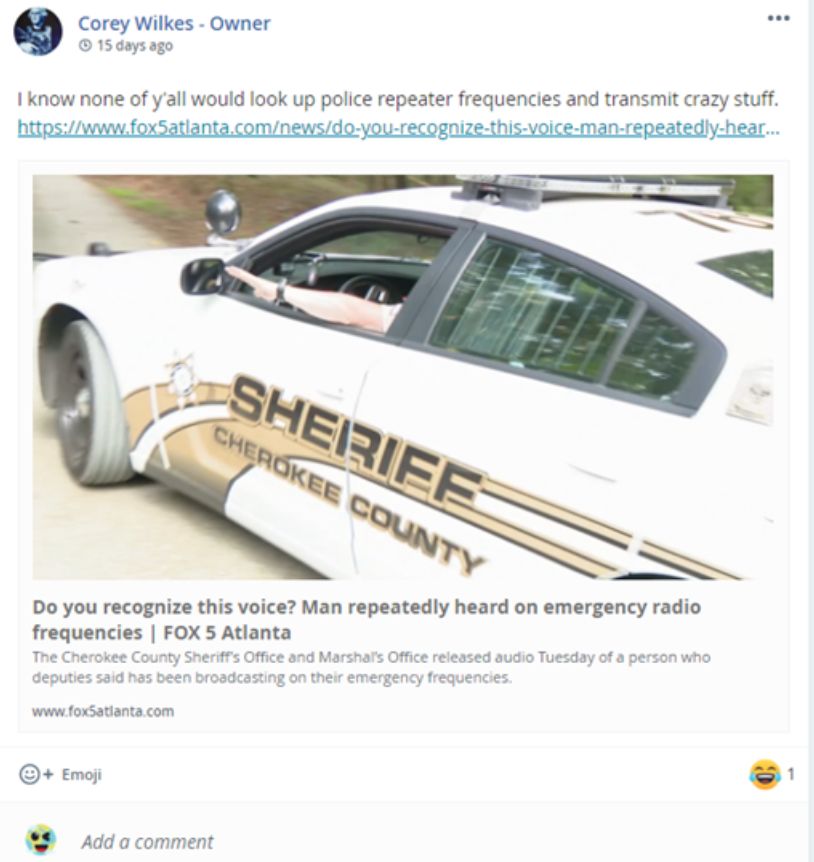The height and width of the screenshot is (862, 814).
Task: Click the post text about police repeater frequencies
Action: (398, 100)
